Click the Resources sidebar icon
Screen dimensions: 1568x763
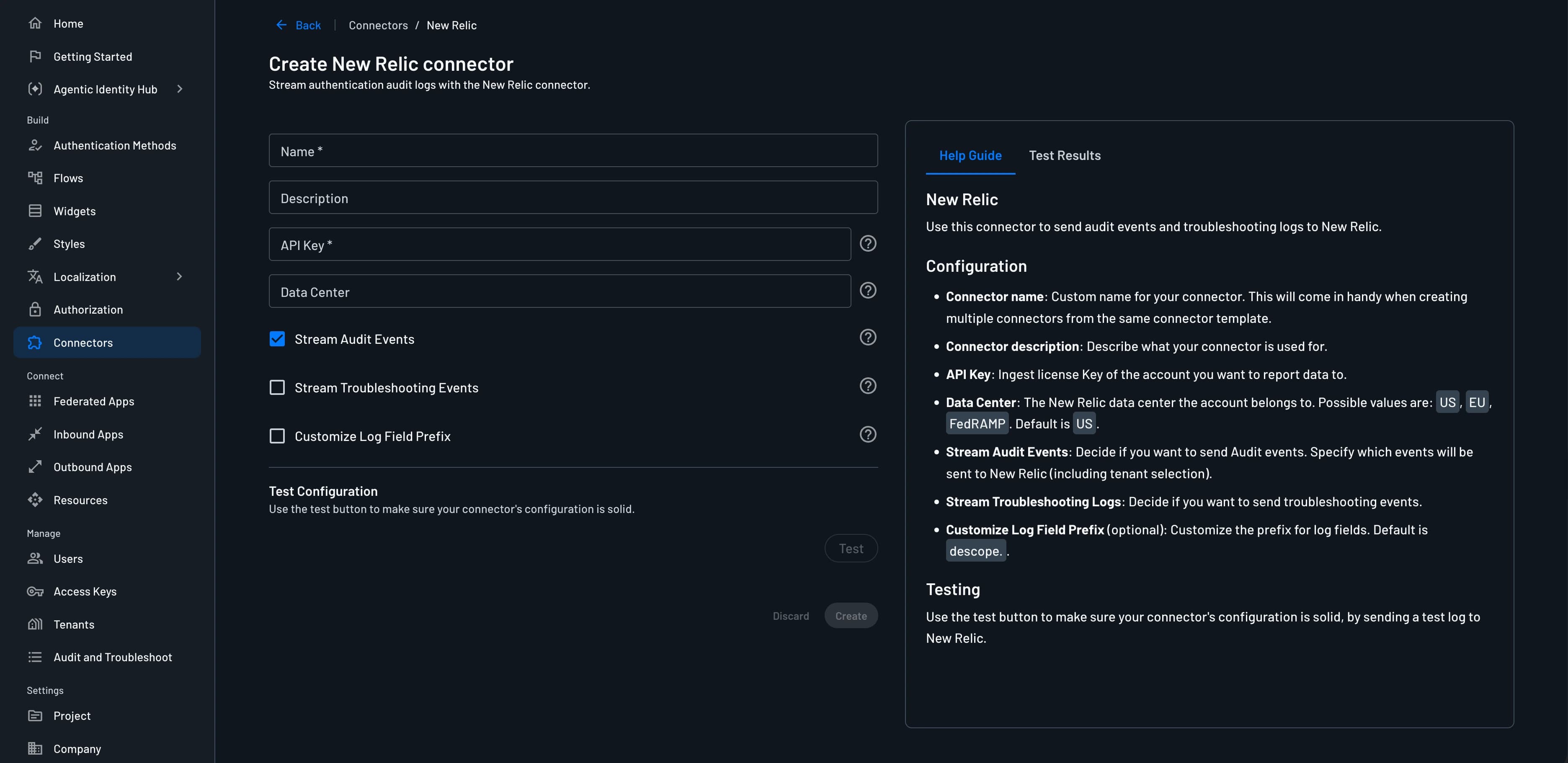(35, 500)
